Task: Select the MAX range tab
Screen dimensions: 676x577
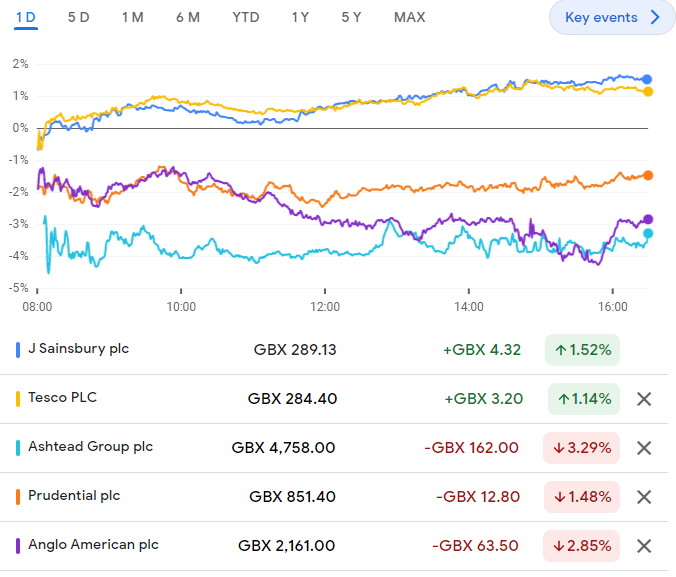Action: click(410, 18)
